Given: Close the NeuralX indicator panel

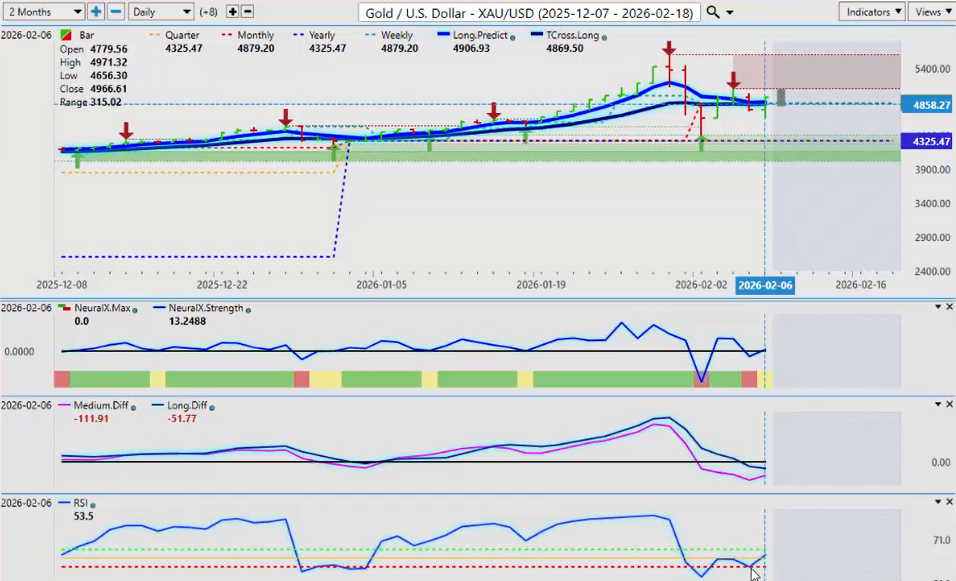Looking at the screenshot, I should pyautogui.click(x=949, y=307).
